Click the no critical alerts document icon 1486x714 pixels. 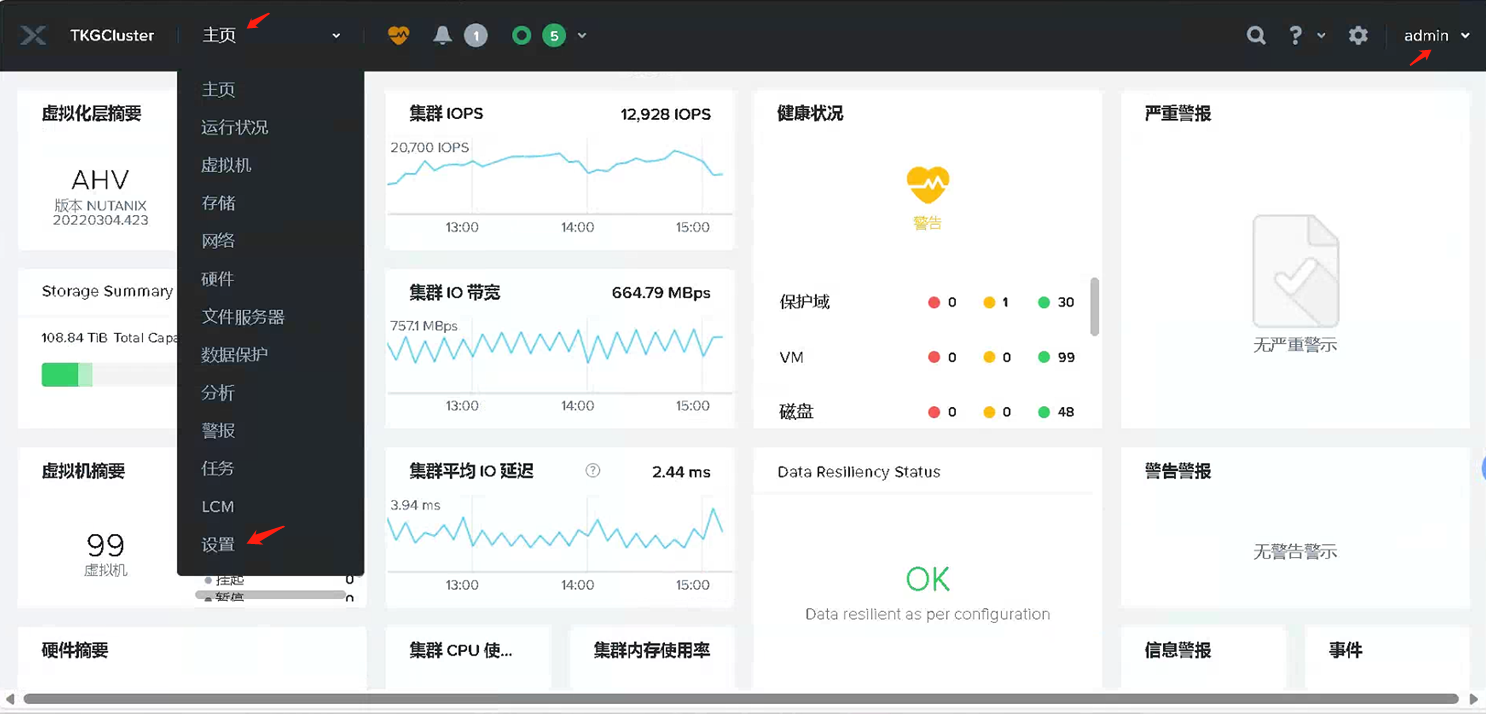pos(1295,271)
